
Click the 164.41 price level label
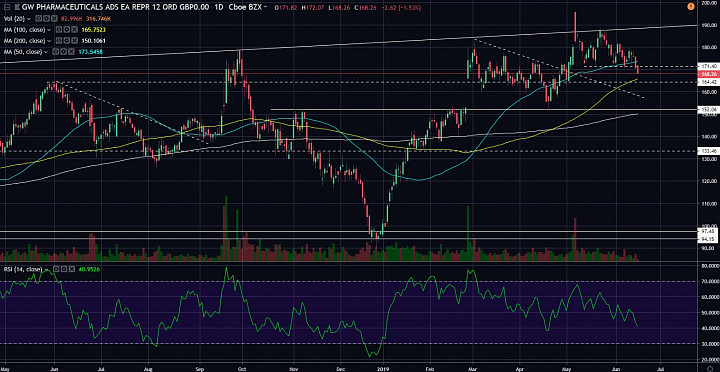708,82
